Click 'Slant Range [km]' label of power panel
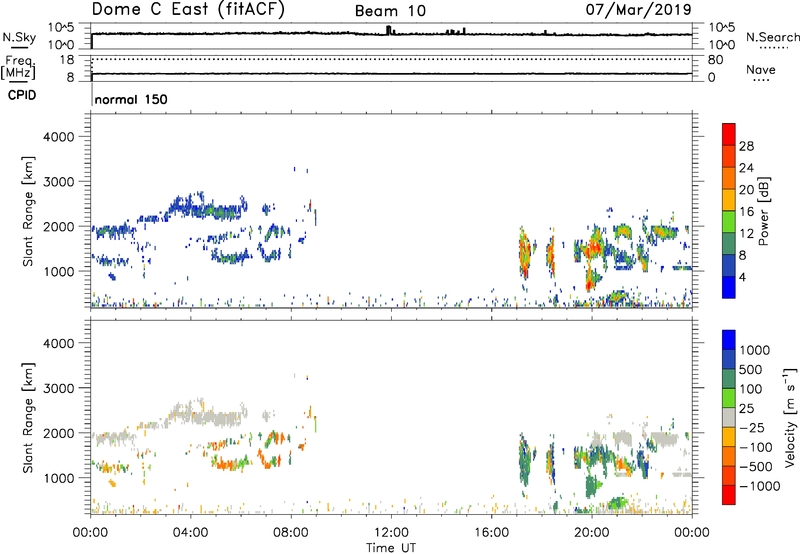This screenshot has height=554, width=800. click(x=28, y=211)
